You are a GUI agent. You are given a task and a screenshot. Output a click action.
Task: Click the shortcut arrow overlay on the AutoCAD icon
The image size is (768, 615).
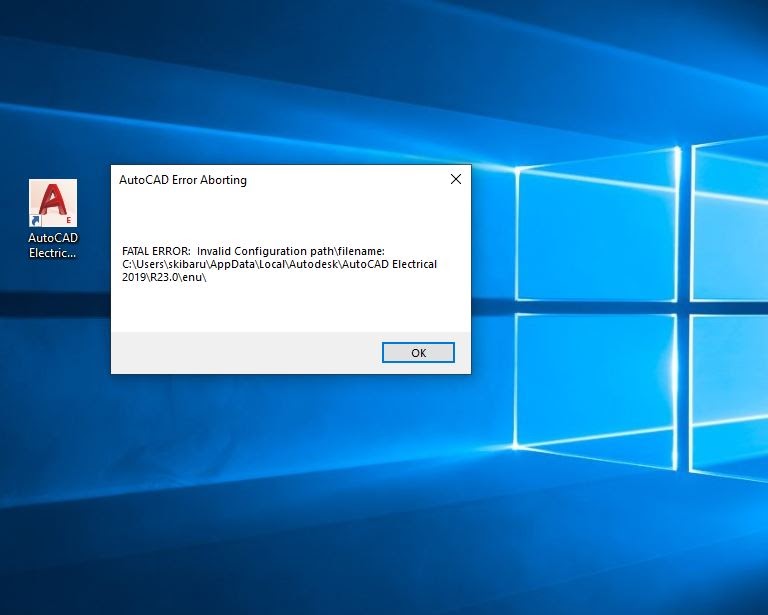36,221
